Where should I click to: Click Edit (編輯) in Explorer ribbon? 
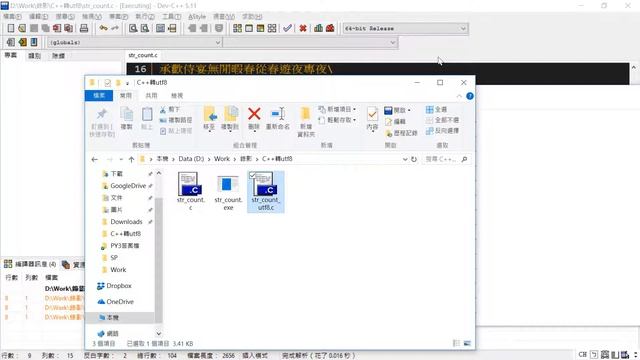396,122
